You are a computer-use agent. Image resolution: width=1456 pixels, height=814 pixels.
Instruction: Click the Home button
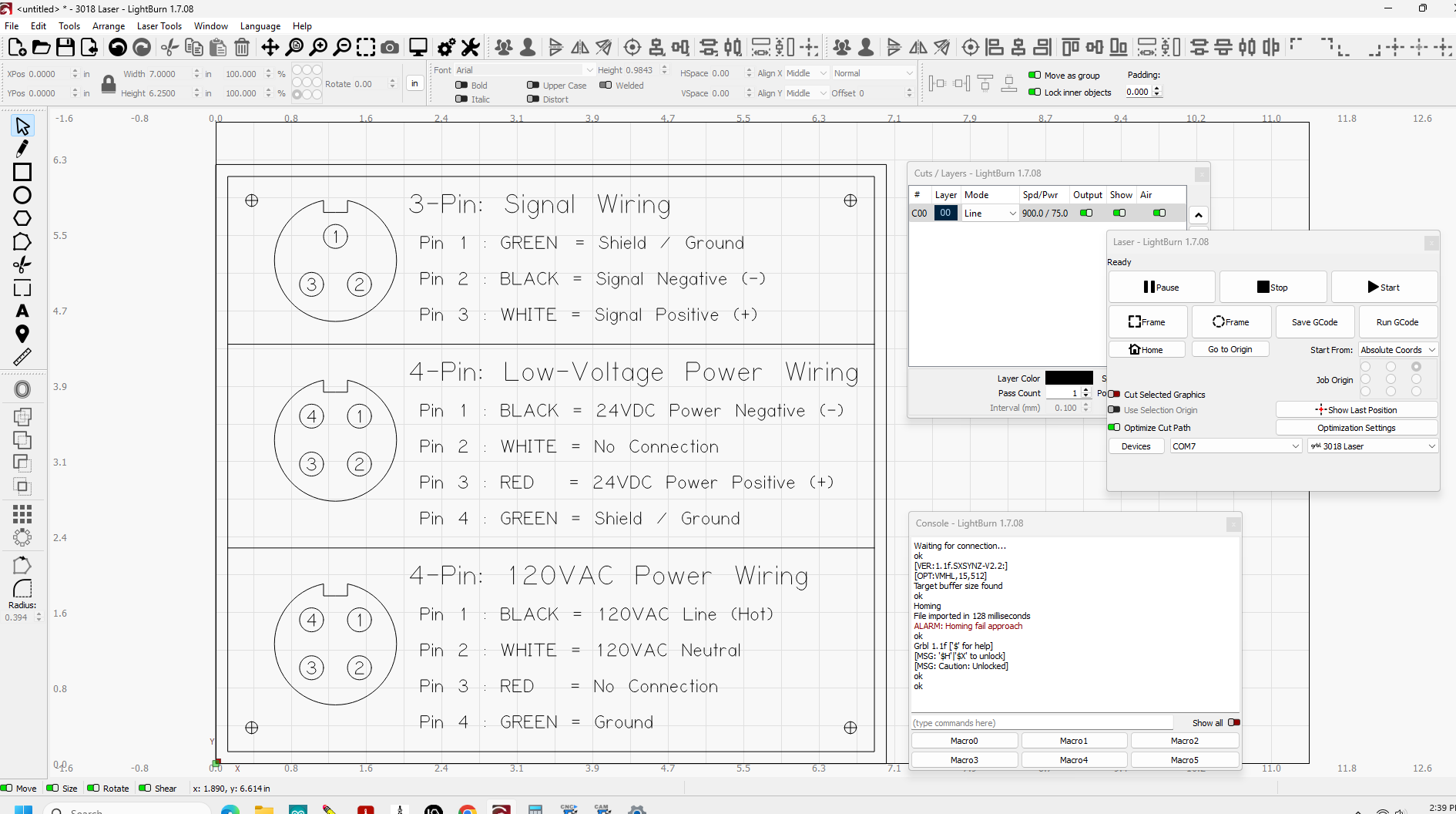[x=1146, y=350]
